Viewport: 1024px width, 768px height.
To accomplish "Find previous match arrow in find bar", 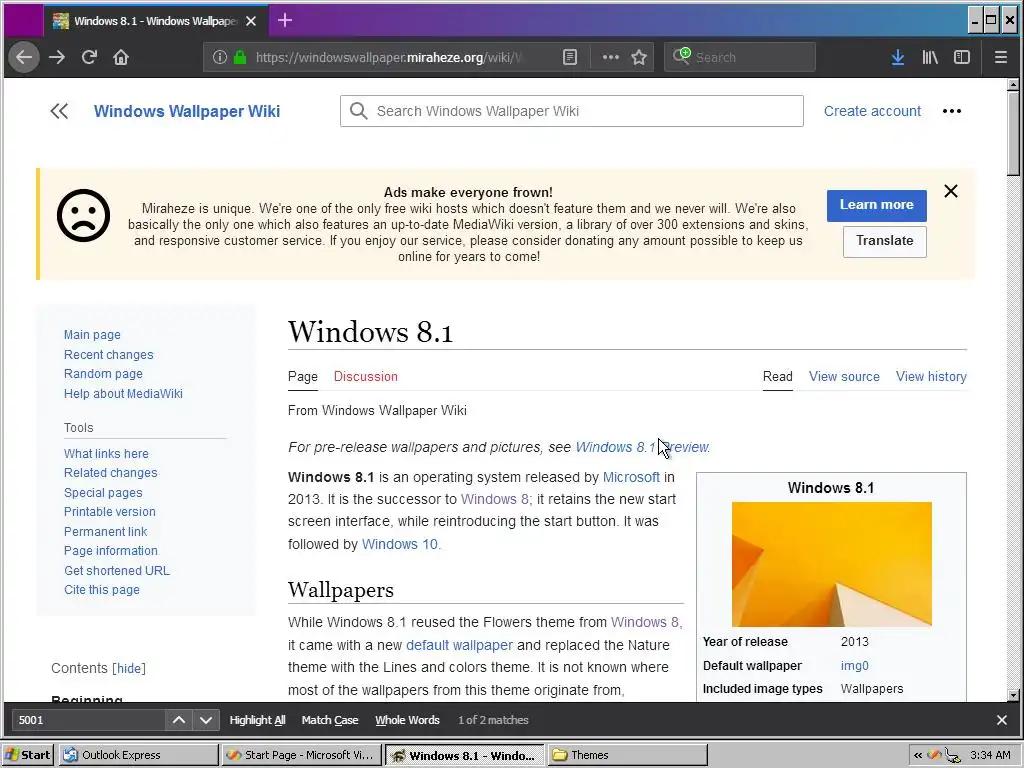I will 178,720.
